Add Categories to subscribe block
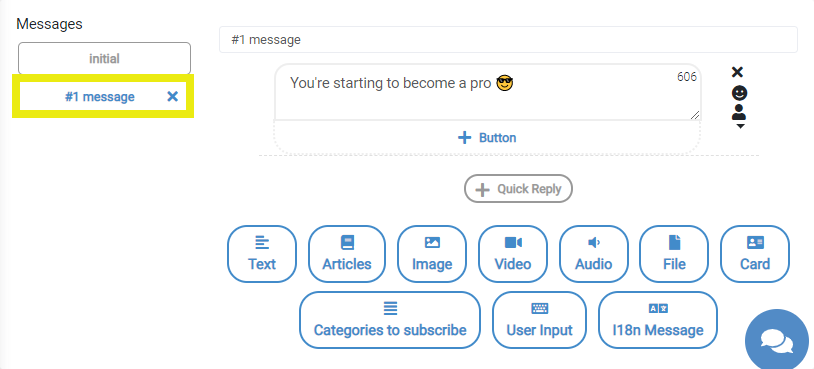814x369 pixels. pos(390,320)
